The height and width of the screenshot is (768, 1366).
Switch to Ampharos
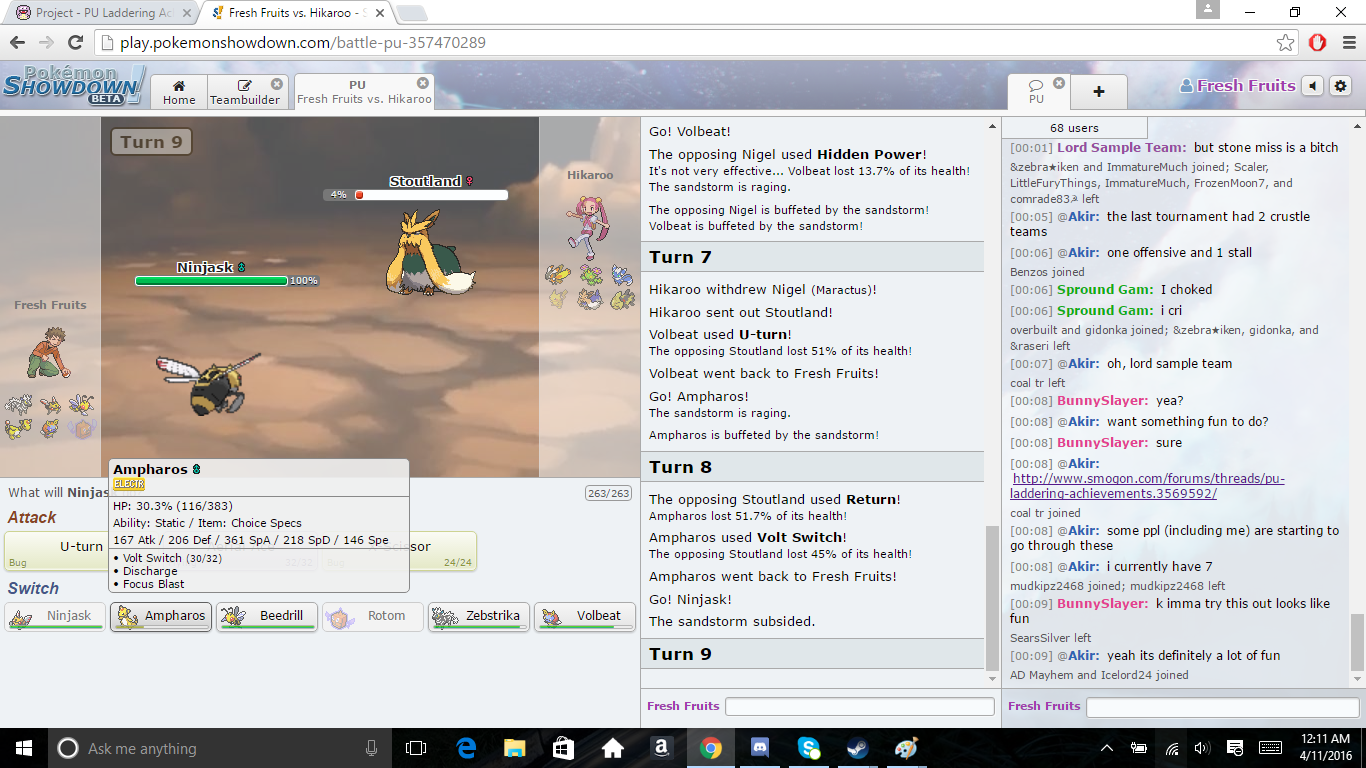[161, 616]
